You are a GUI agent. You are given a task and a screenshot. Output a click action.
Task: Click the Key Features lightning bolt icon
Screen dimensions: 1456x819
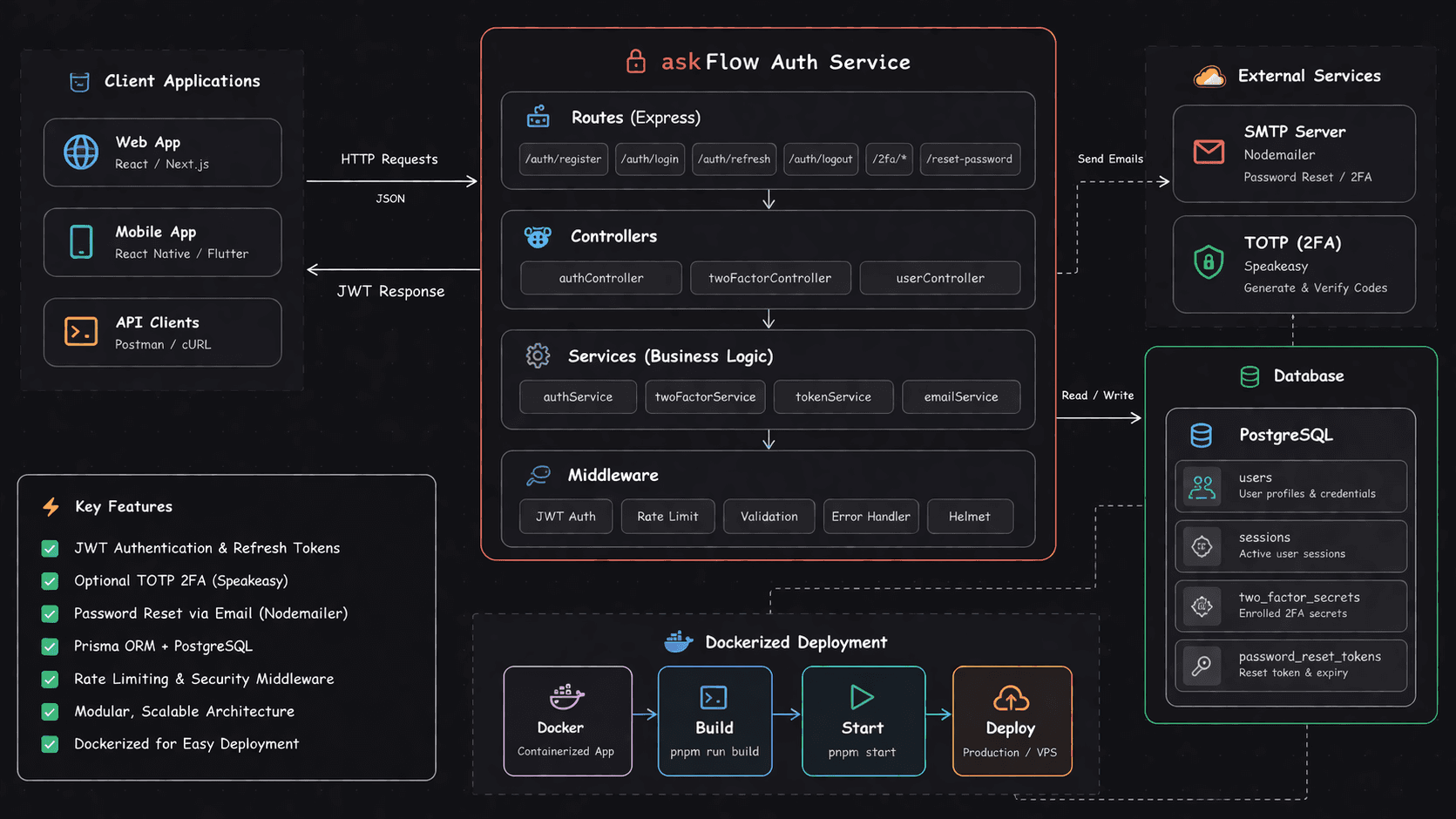[51, 507]
